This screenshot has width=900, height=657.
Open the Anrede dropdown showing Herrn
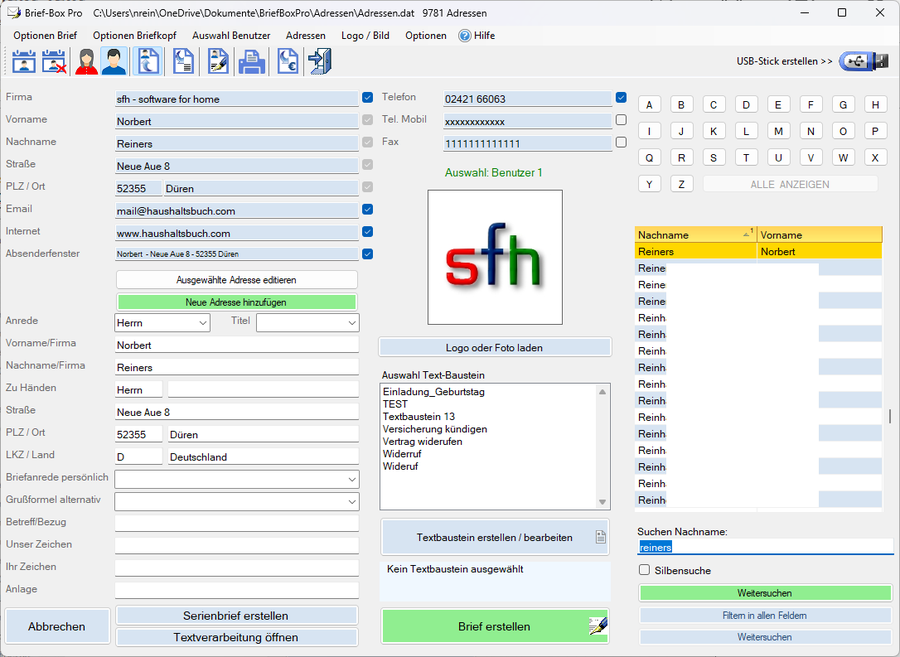tap(162, 323)
